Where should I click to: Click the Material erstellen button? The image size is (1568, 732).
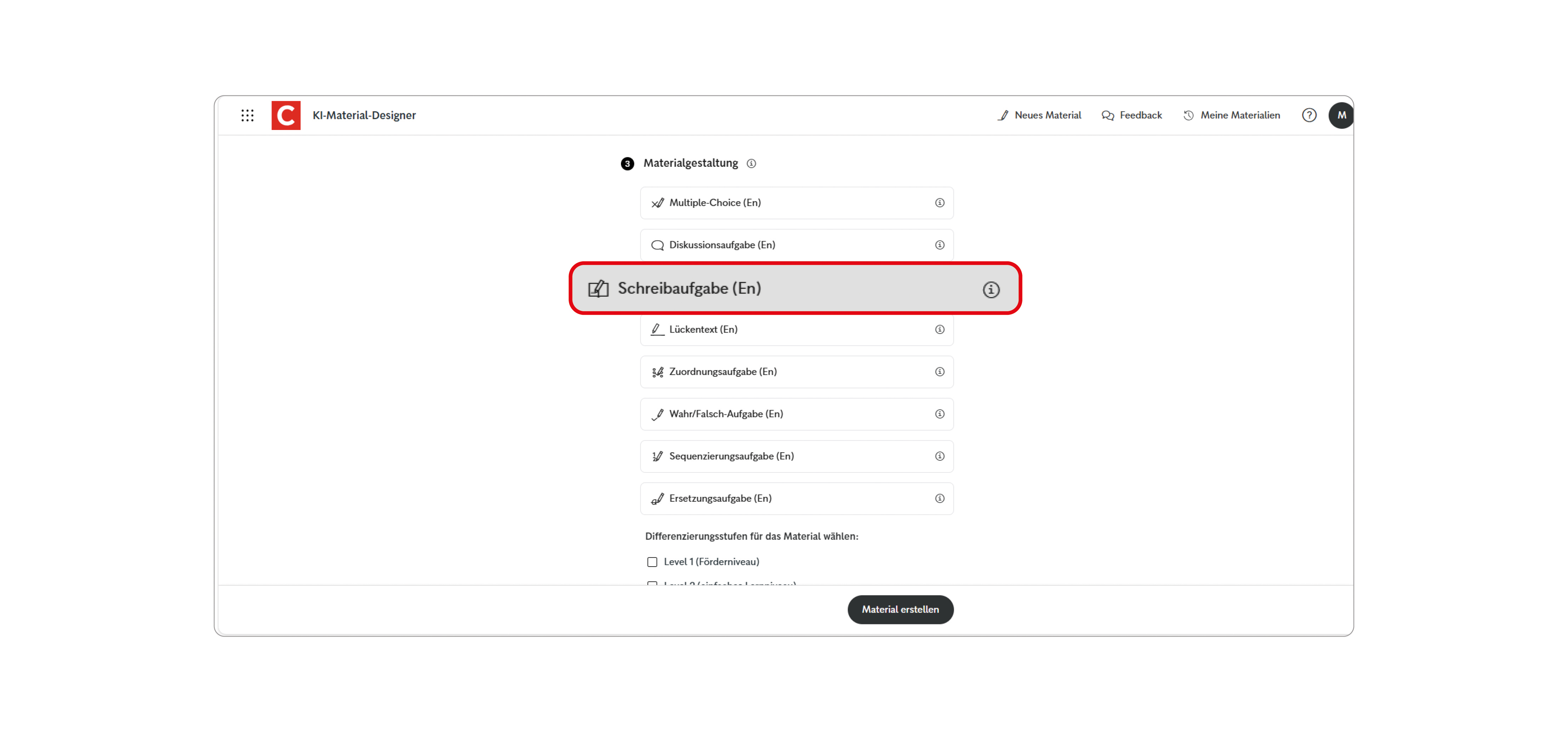click(x=900, y=609)
